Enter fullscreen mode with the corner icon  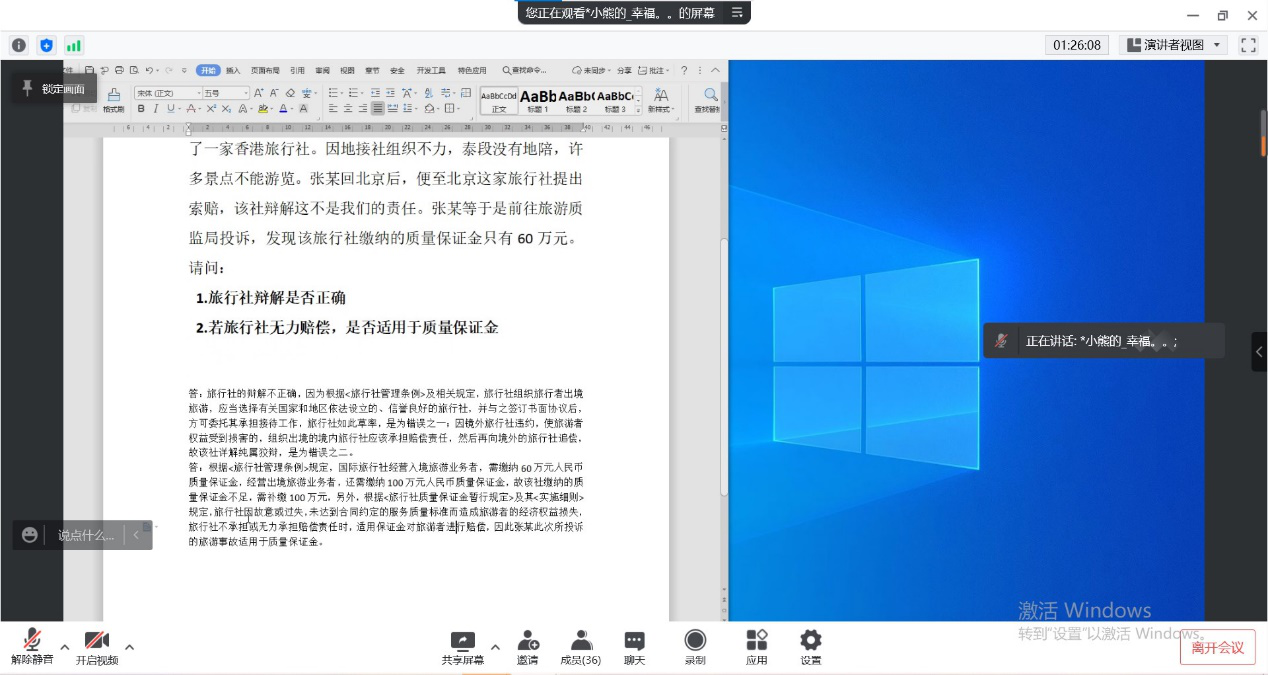point(1247,45)
